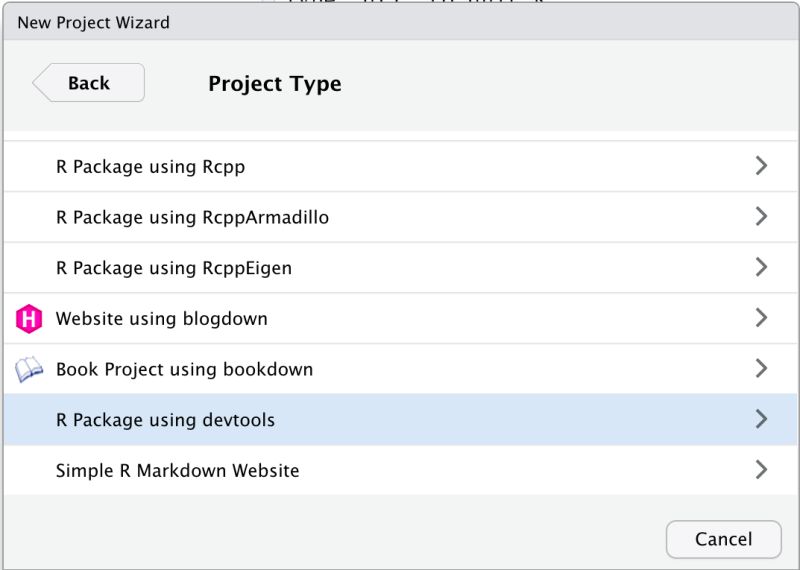This screenshot has height=570, width=800.
Task: Click the pink blogdown hexagon icon
Action: 29,318
